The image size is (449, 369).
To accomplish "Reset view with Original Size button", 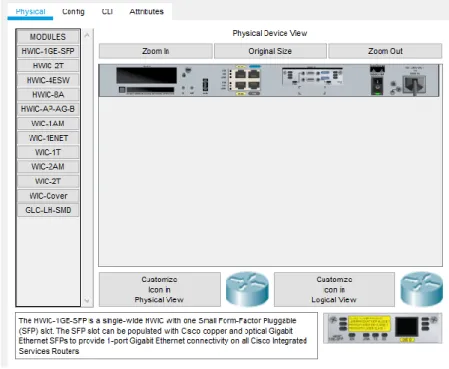I will [x=270, y=51].
